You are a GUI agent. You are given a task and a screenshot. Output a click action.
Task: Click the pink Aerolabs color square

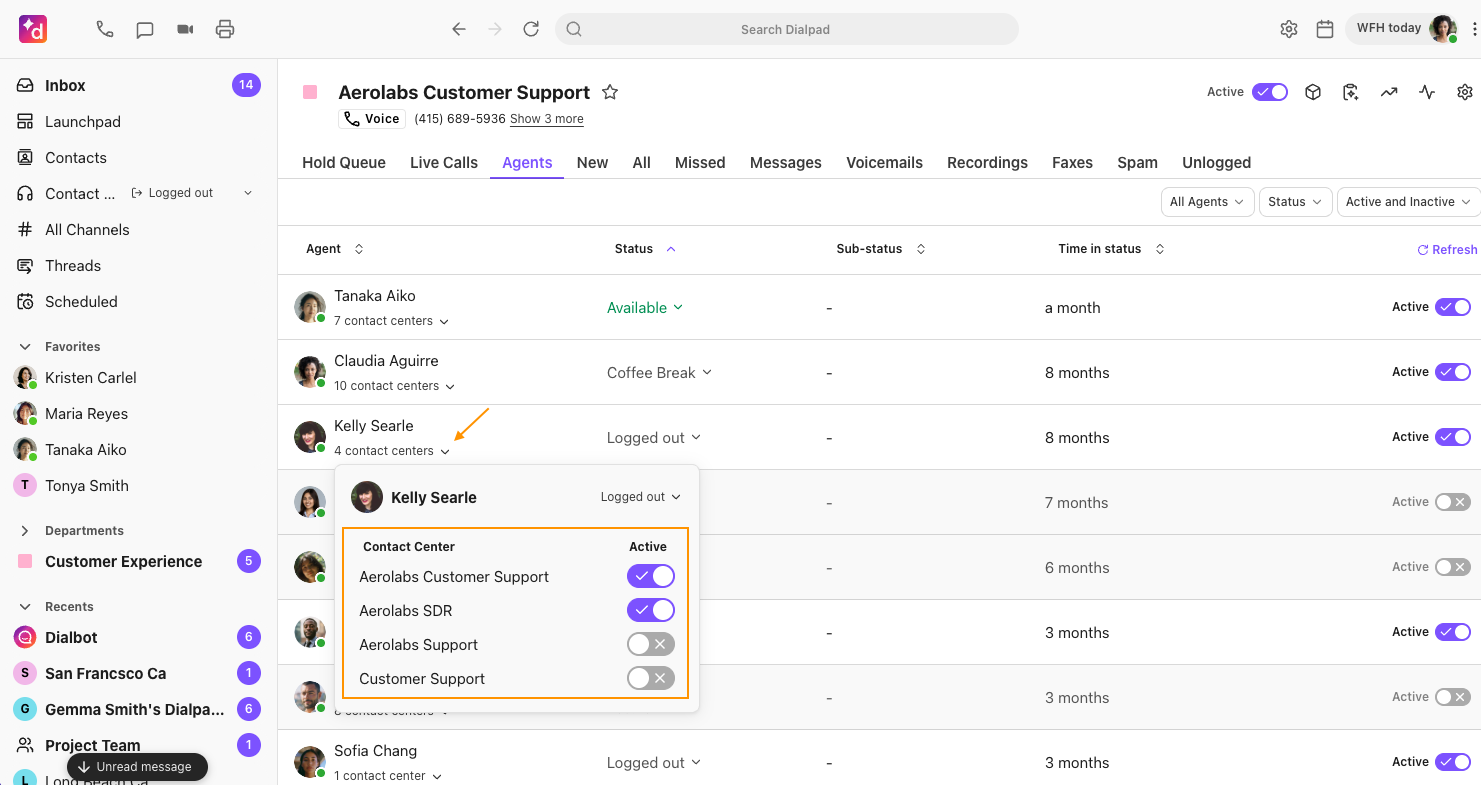[x=310, y=92]
